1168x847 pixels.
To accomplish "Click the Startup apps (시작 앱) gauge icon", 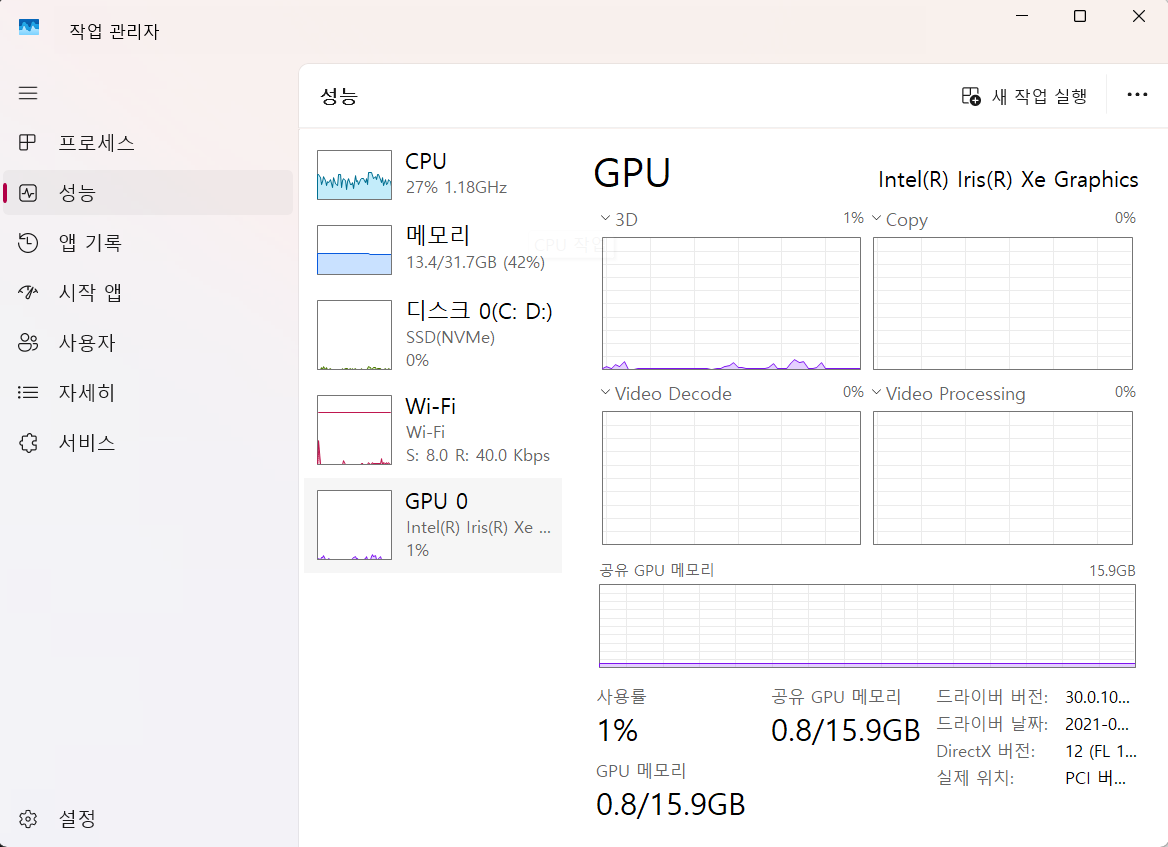I will [x=28, y=293].
